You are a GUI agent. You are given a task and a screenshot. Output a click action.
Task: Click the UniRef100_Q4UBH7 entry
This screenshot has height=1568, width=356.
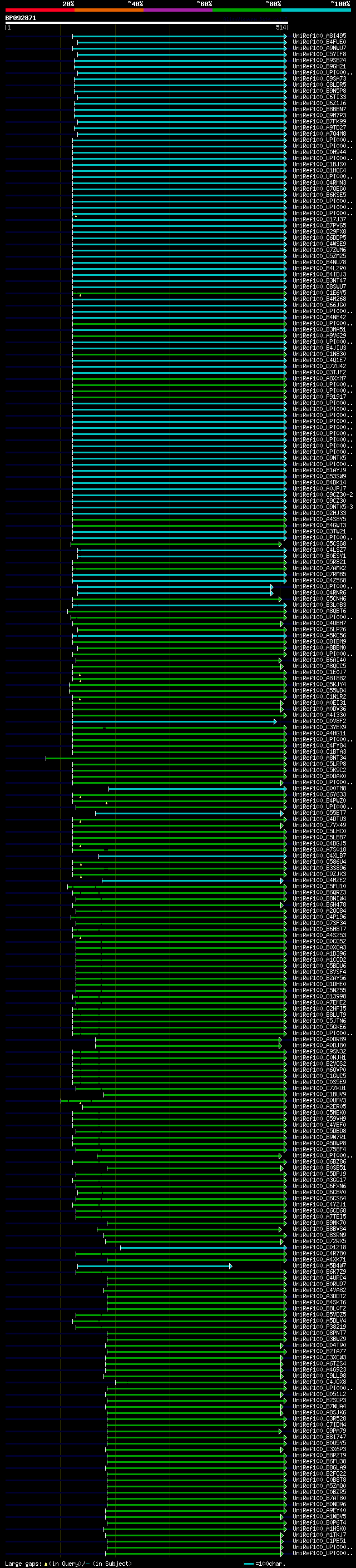pos(319,624)
